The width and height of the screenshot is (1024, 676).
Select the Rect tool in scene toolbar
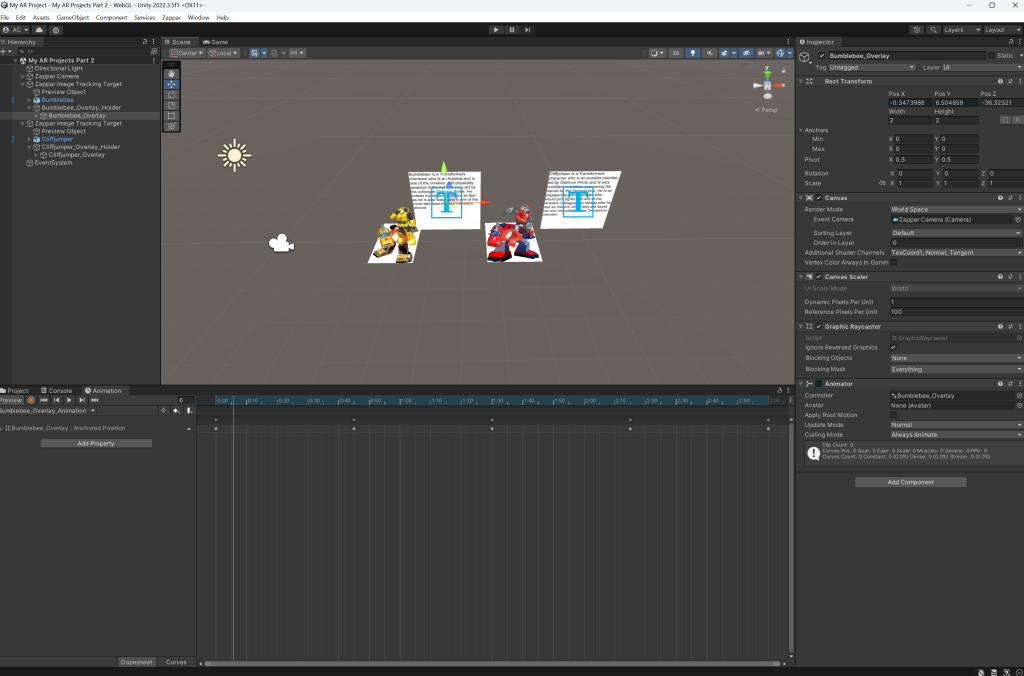pyautogui.click(x=172, y=115)
